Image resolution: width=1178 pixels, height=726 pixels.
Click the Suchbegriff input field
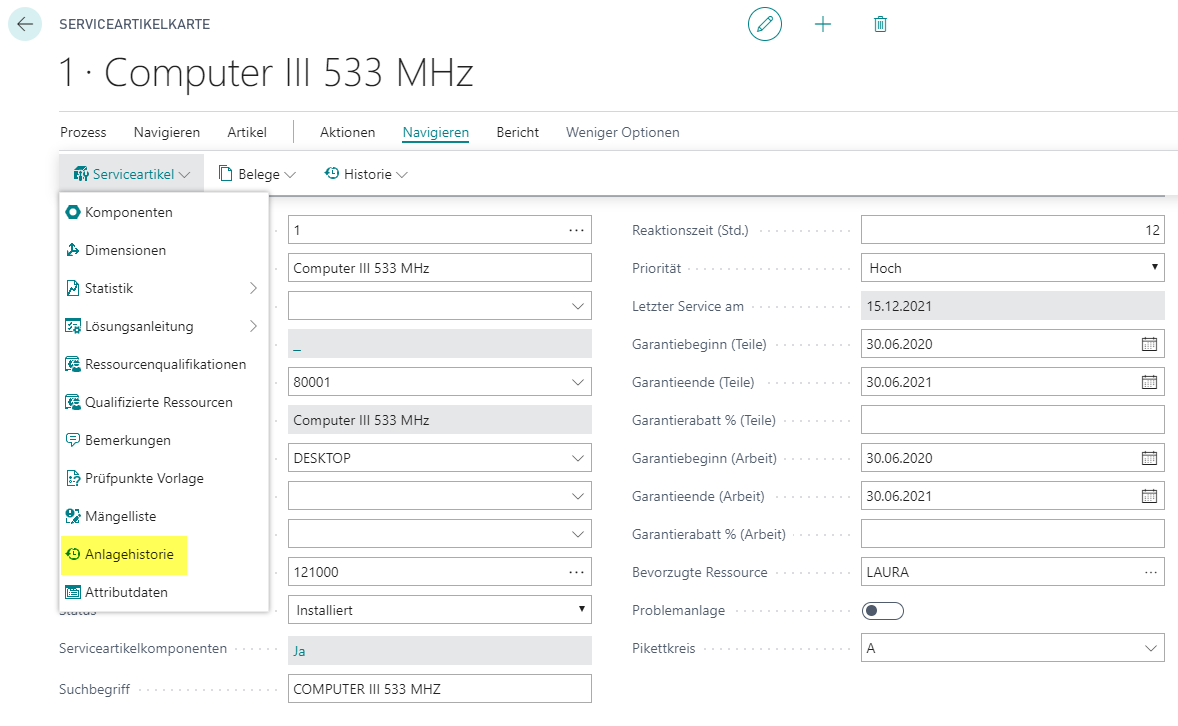439,688
